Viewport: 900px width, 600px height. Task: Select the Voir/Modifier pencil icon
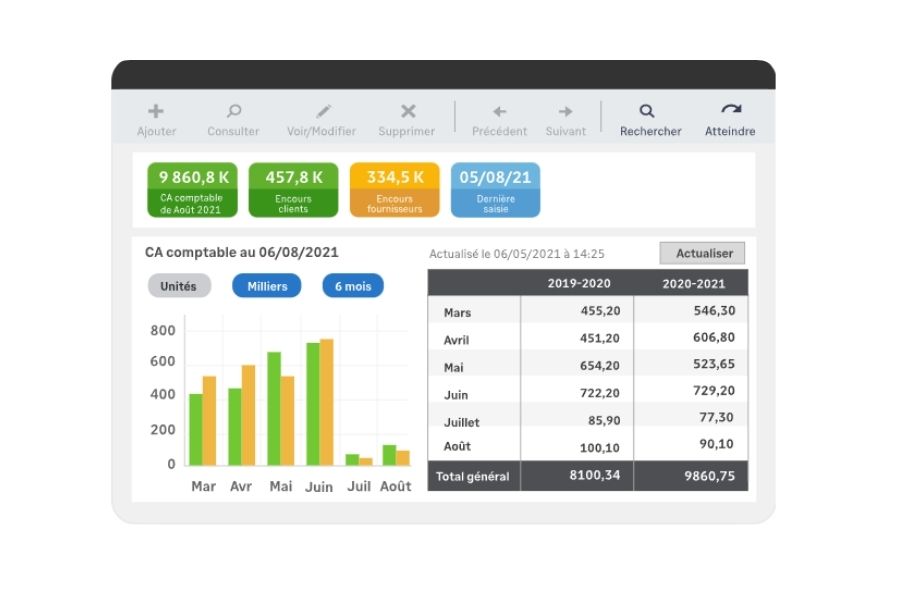point(323,112)
